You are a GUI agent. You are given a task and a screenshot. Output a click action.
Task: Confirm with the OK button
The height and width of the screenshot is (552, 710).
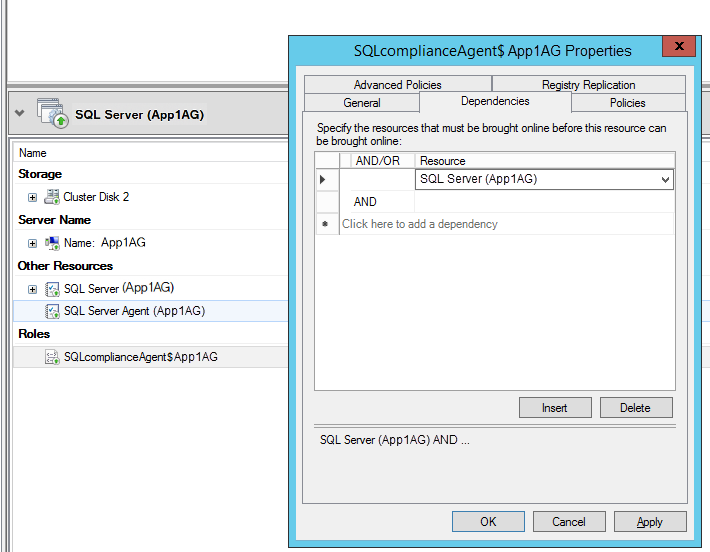[x=488, y=522]
